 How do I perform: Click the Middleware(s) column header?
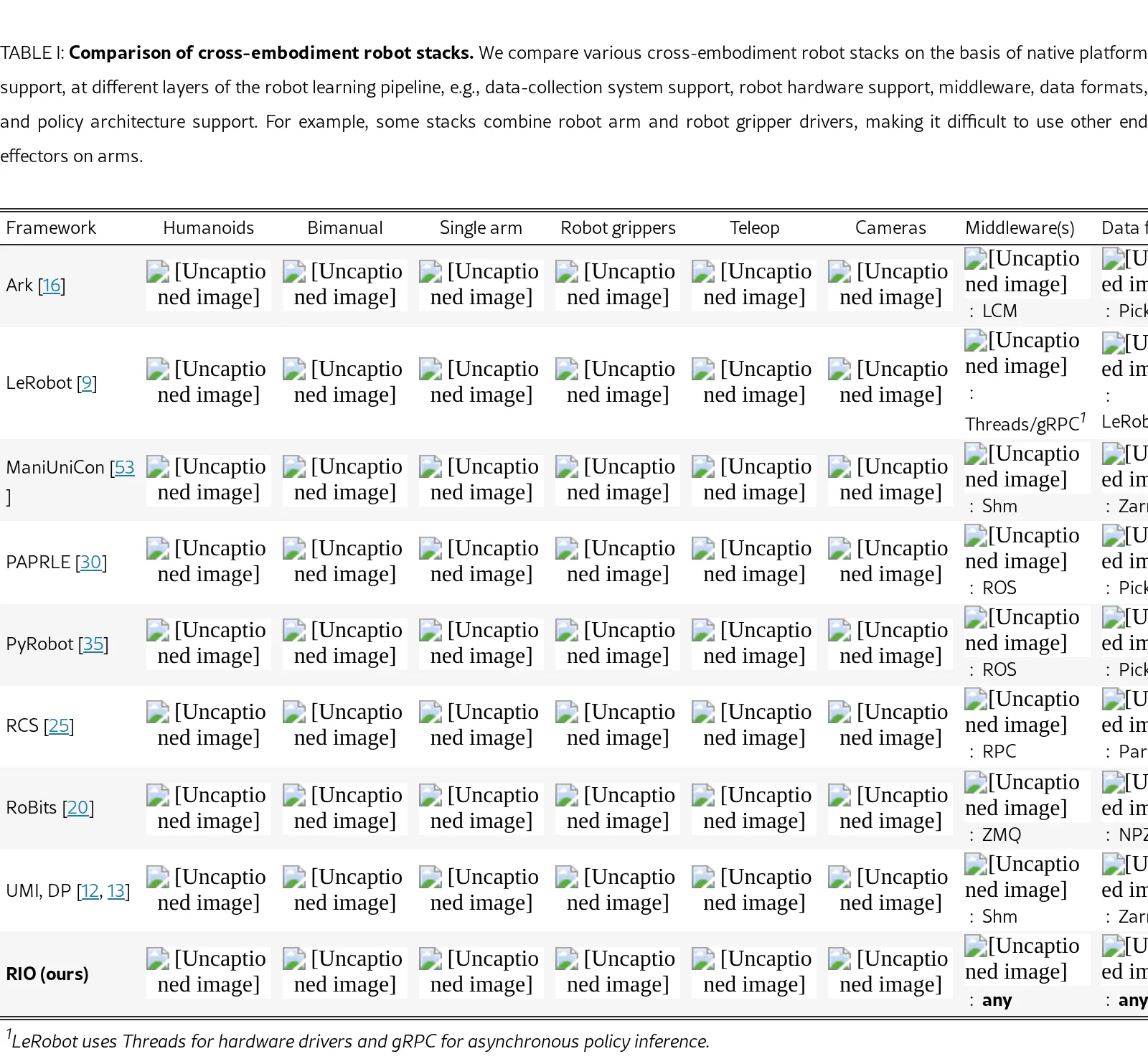[1020, 228]
